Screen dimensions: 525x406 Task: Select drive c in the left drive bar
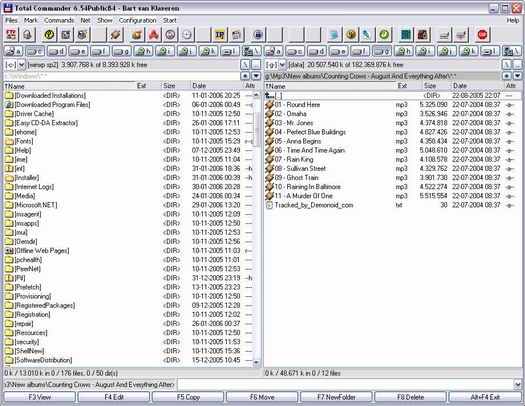[35, 51]
